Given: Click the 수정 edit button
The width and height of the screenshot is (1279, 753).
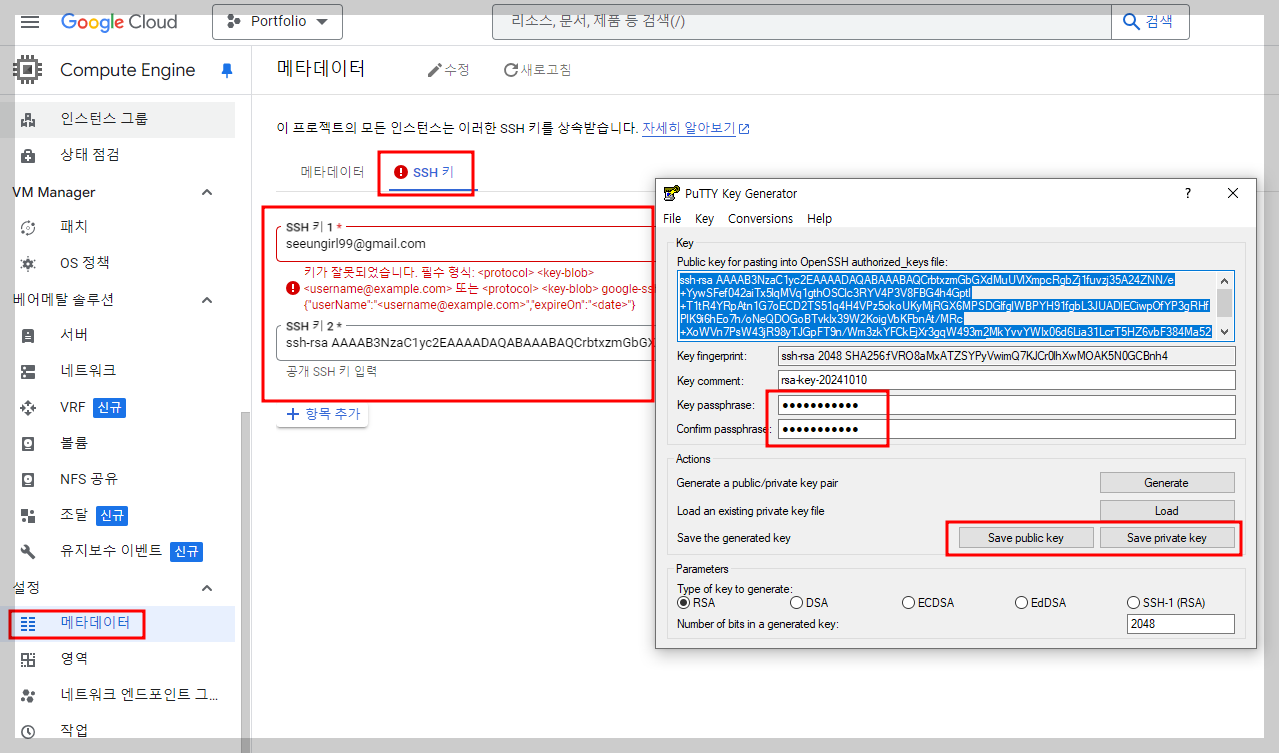Looking at the screenshot, I should (448, 70).
